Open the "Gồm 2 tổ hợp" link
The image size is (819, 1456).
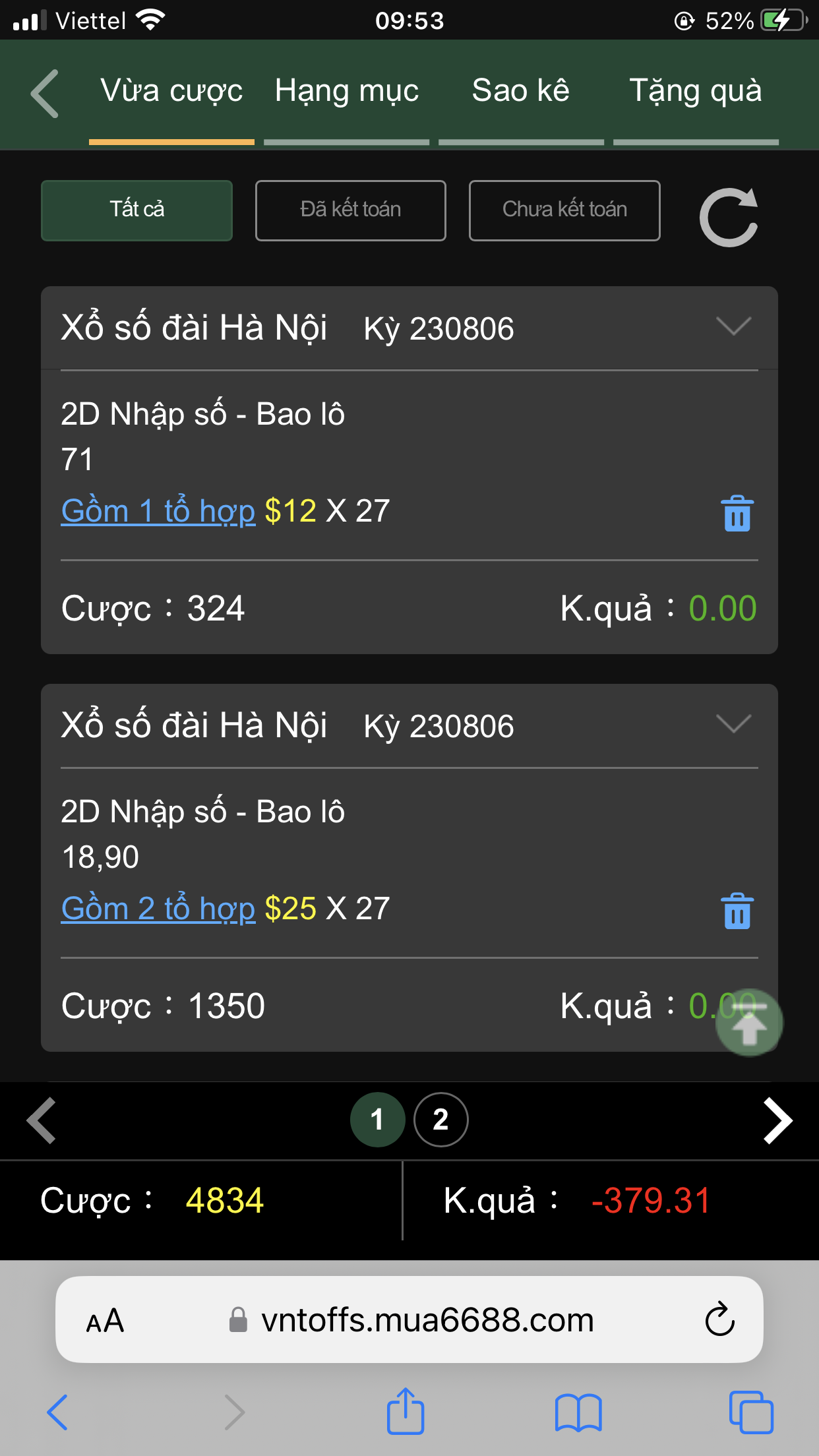158,909
